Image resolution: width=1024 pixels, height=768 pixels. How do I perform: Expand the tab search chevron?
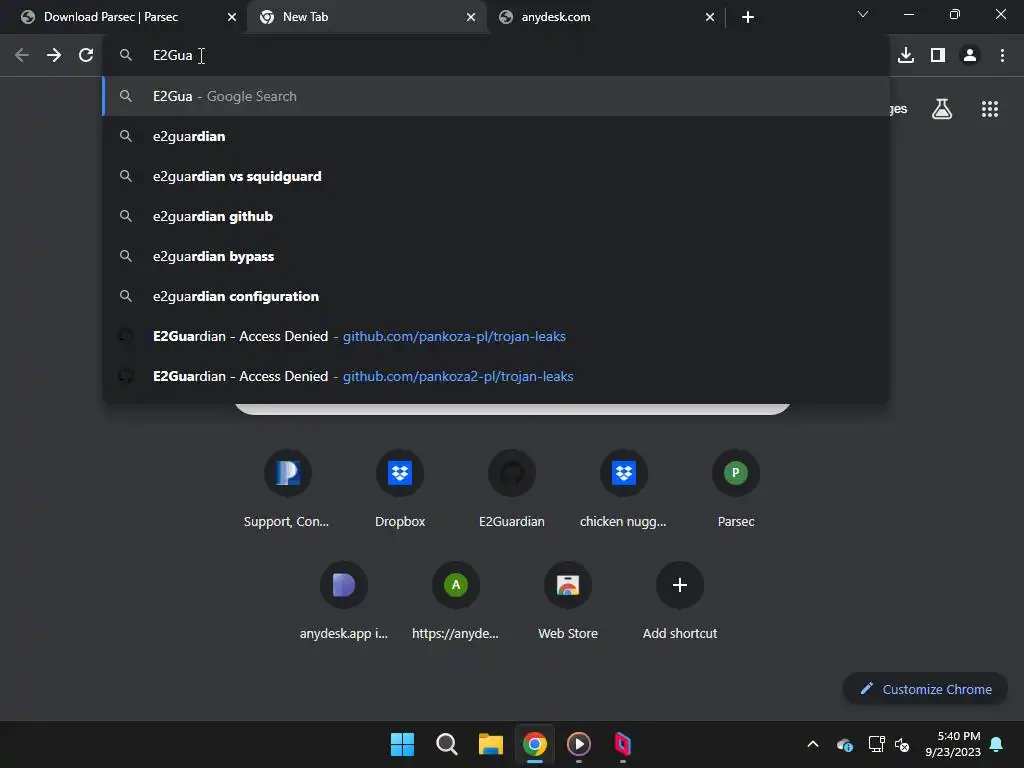pos(863,14)
